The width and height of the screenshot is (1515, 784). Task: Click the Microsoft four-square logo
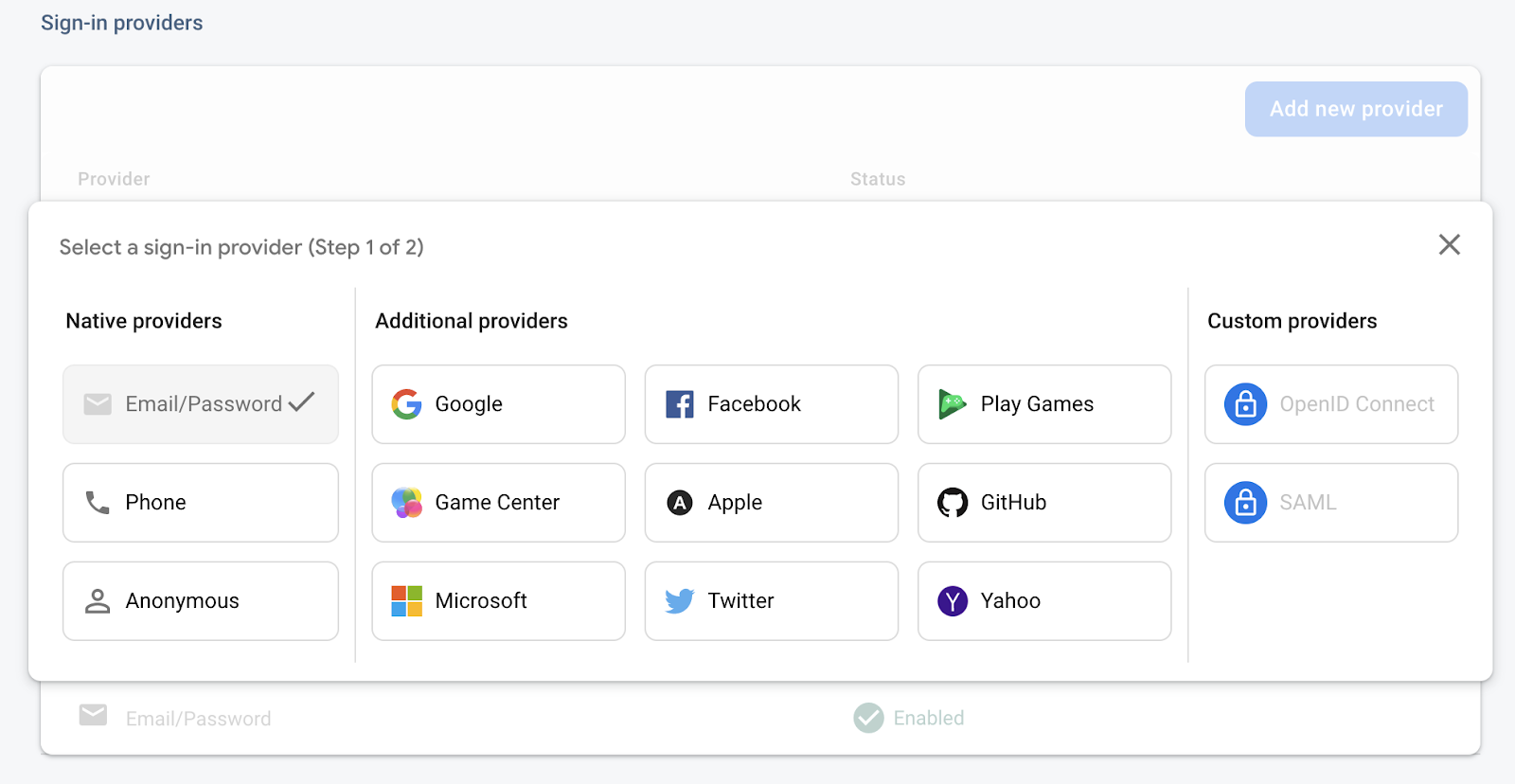tap(407, 601)
